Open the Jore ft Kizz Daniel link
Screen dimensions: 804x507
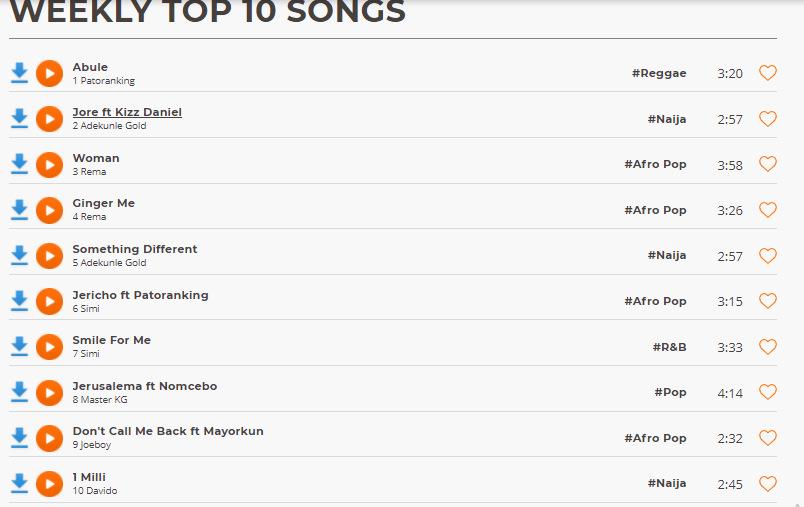[x=127, y=112]
